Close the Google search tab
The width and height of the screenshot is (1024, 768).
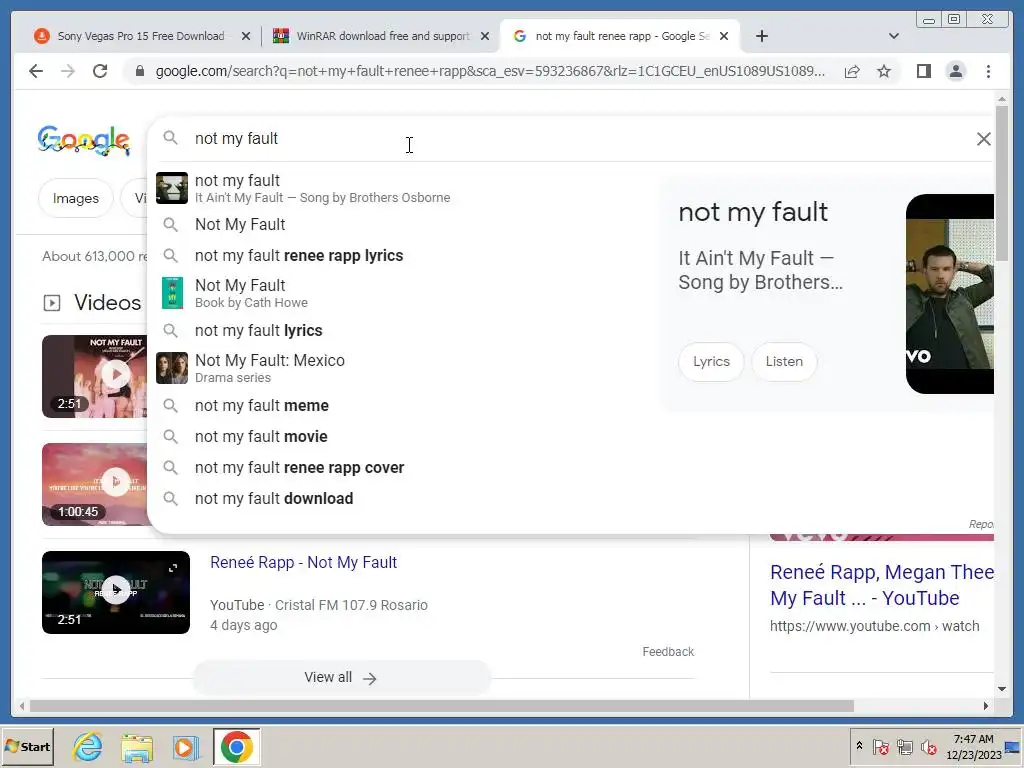[x=724, y=37]
